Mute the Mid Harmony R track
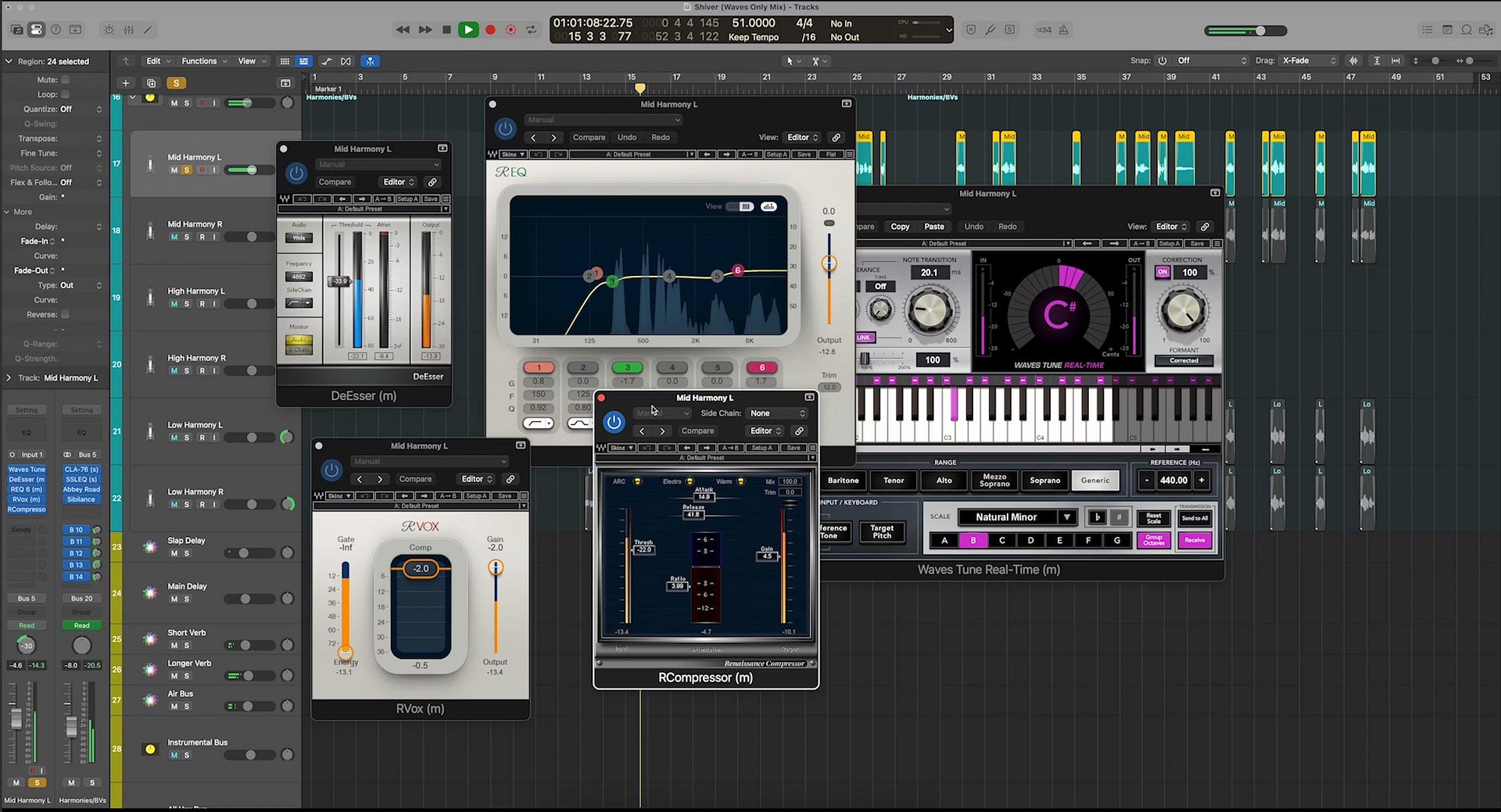The height and width of the screenshot is (812, 1501). (x=174, y=237)
